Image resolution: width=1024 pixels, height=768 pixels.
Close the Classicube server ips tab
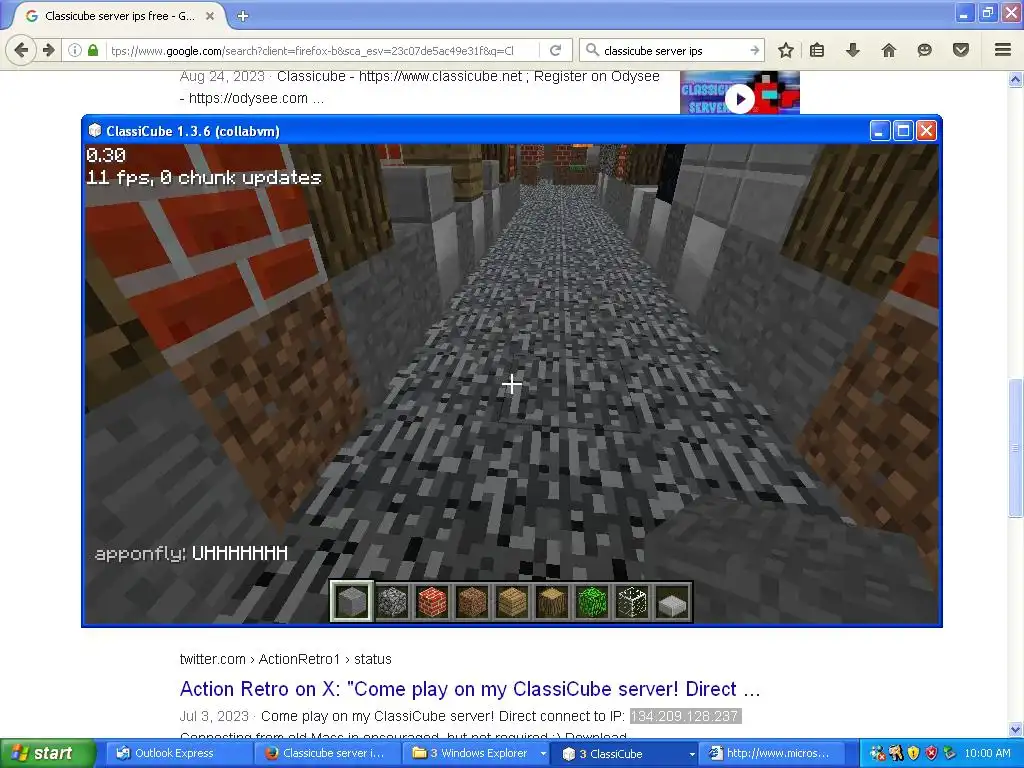(x=210, y=16)
